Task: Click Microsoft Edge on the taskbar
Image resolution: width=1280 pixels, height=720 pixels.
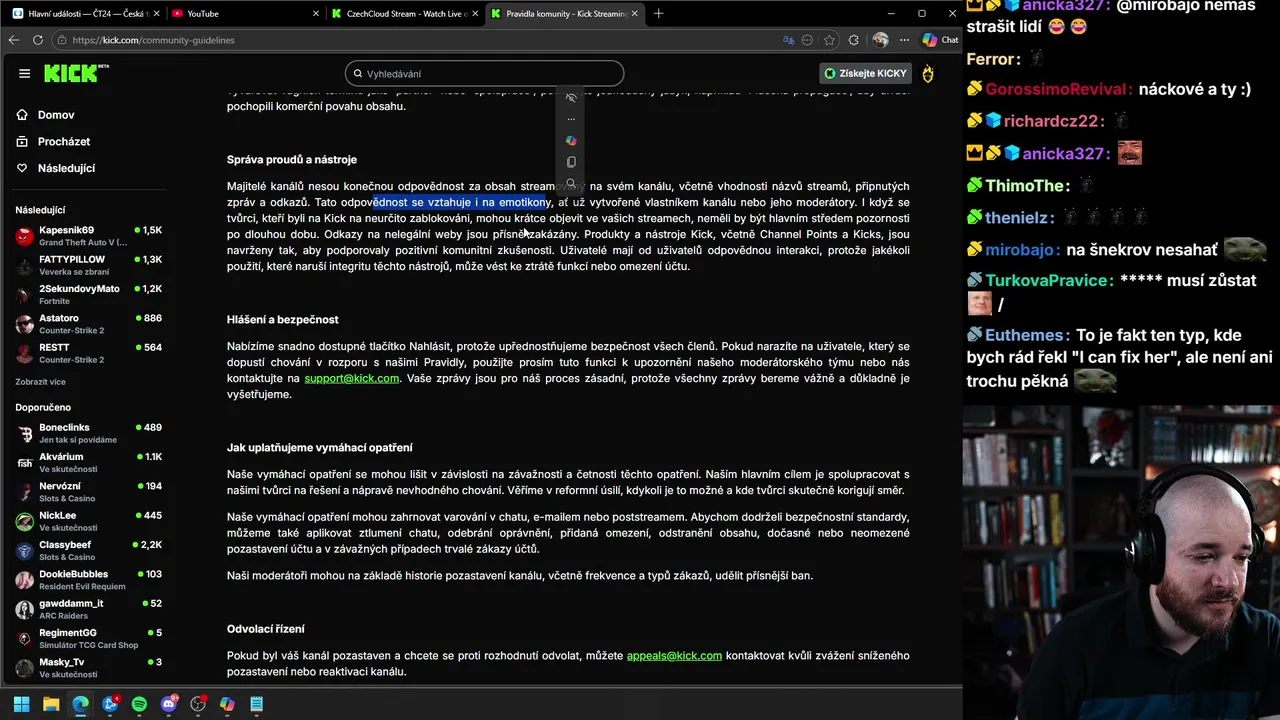Action: coord(80,704)
